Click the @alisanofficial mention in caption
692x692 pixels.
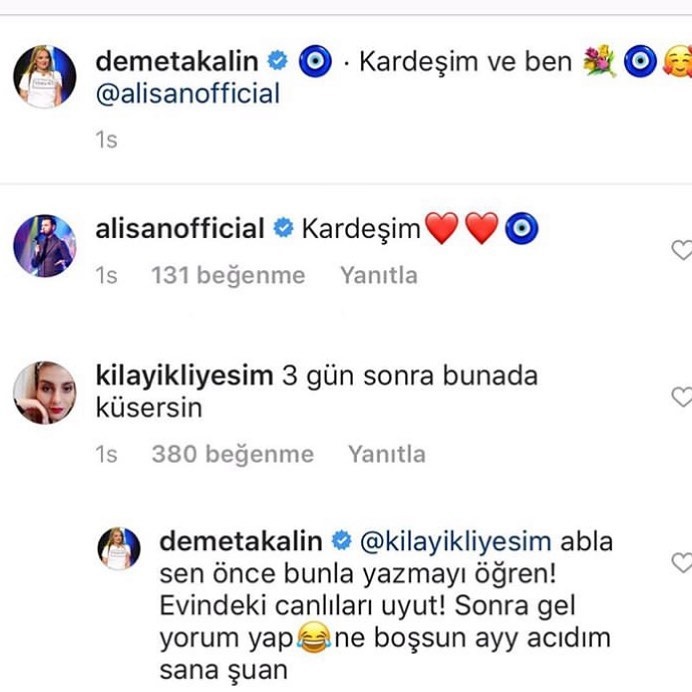point(188,94)
